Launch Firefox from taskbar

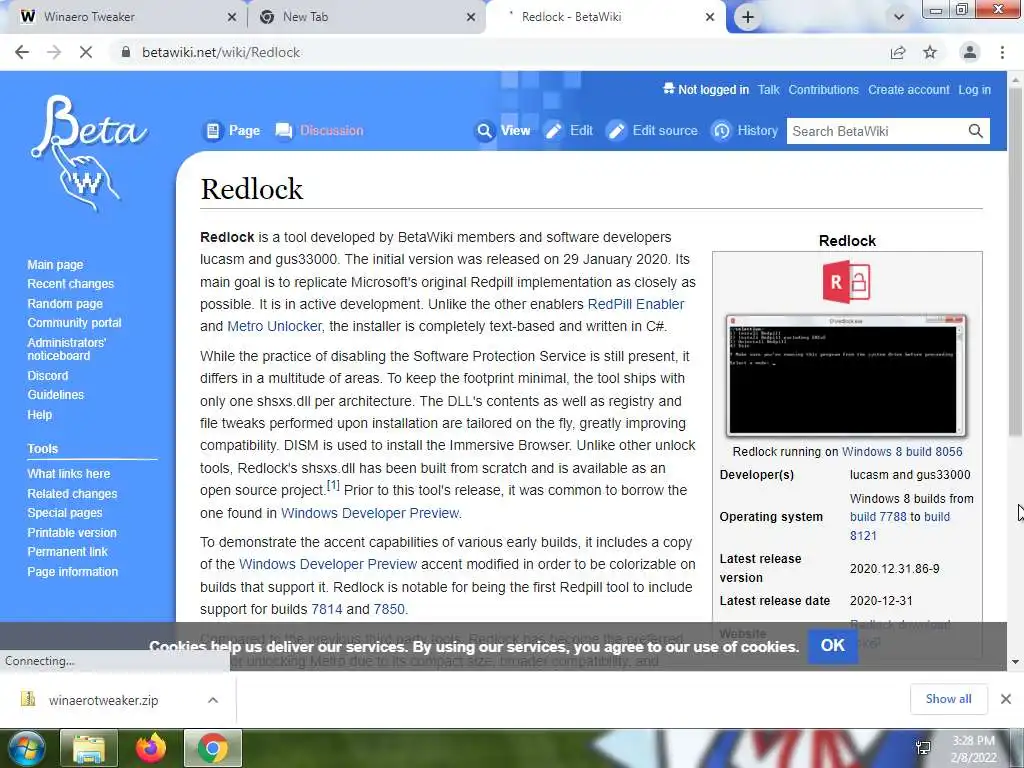151,748
